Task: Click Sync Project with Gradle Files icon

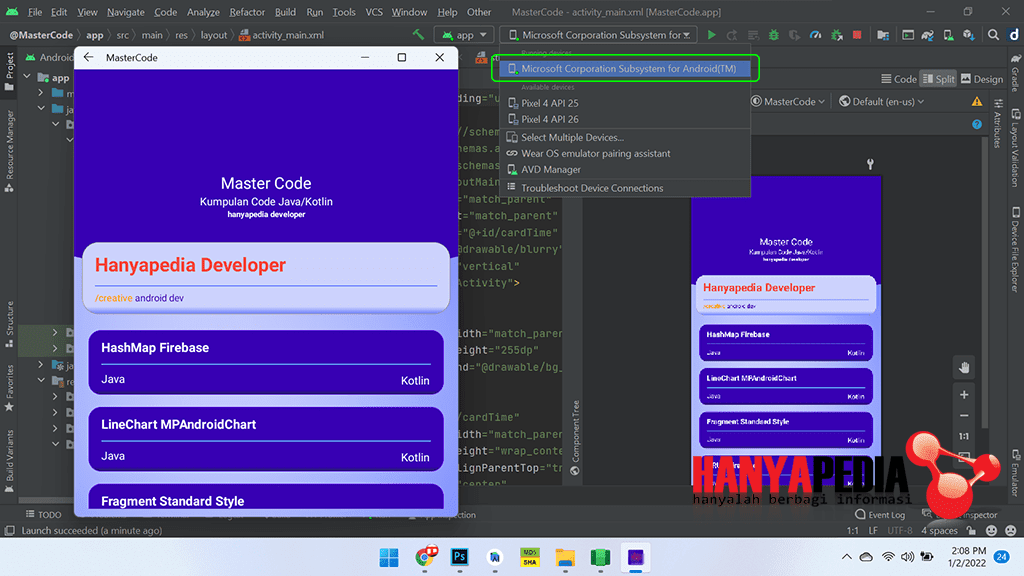Action: [927, 35]
